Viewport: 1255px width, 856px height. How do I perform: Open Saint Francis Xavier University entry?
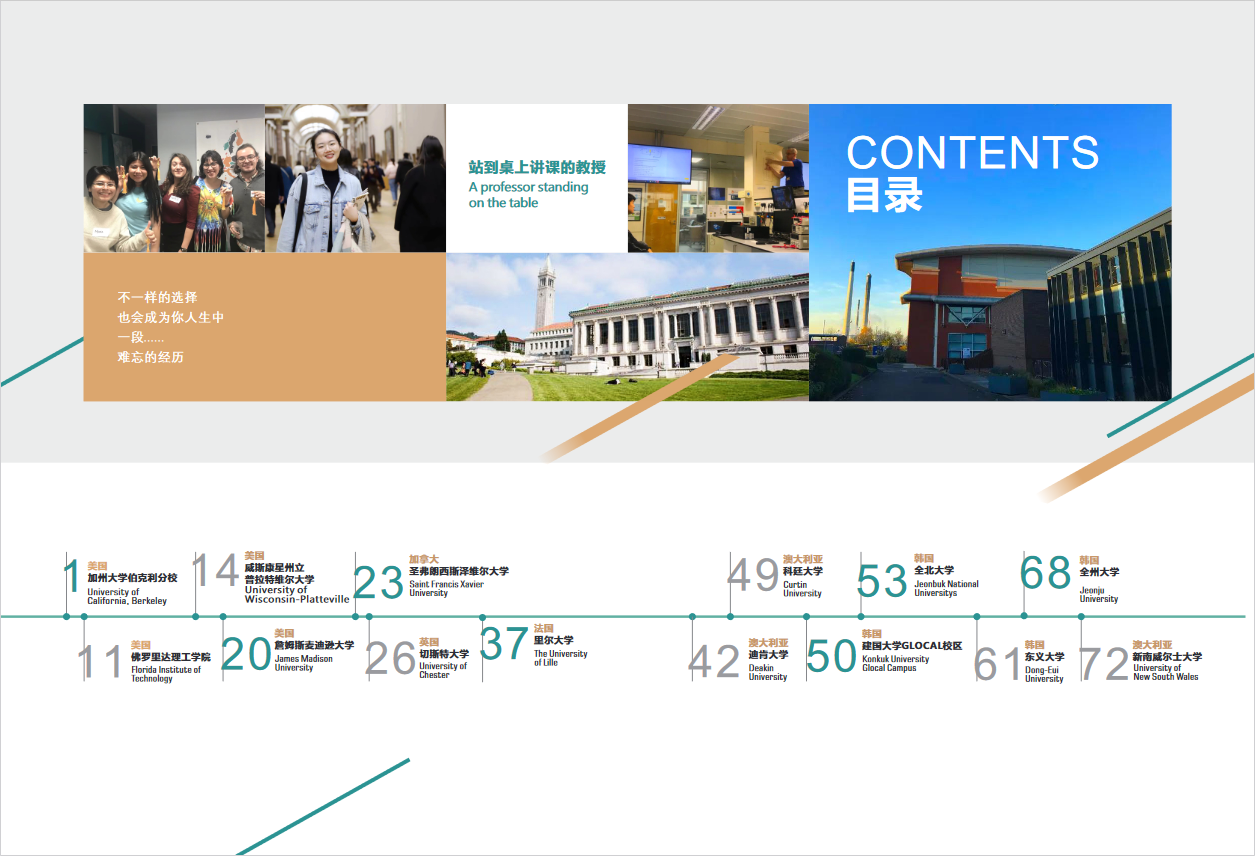tap(458, 580)
